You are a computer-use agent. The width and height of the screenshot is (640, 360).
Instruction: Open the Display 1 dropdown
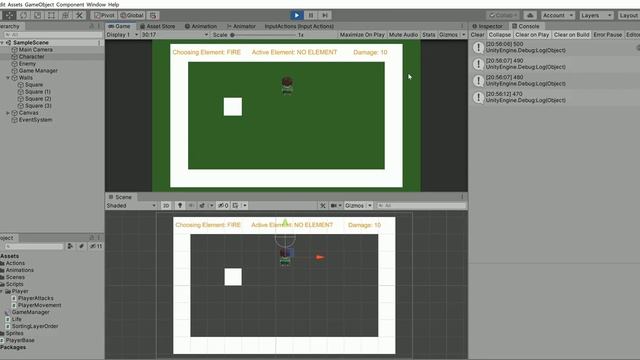click(122, 35)
